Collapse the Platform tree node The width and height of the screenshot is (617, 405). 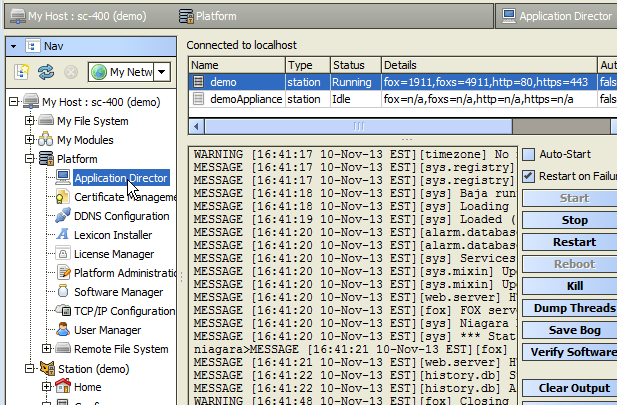30,159
